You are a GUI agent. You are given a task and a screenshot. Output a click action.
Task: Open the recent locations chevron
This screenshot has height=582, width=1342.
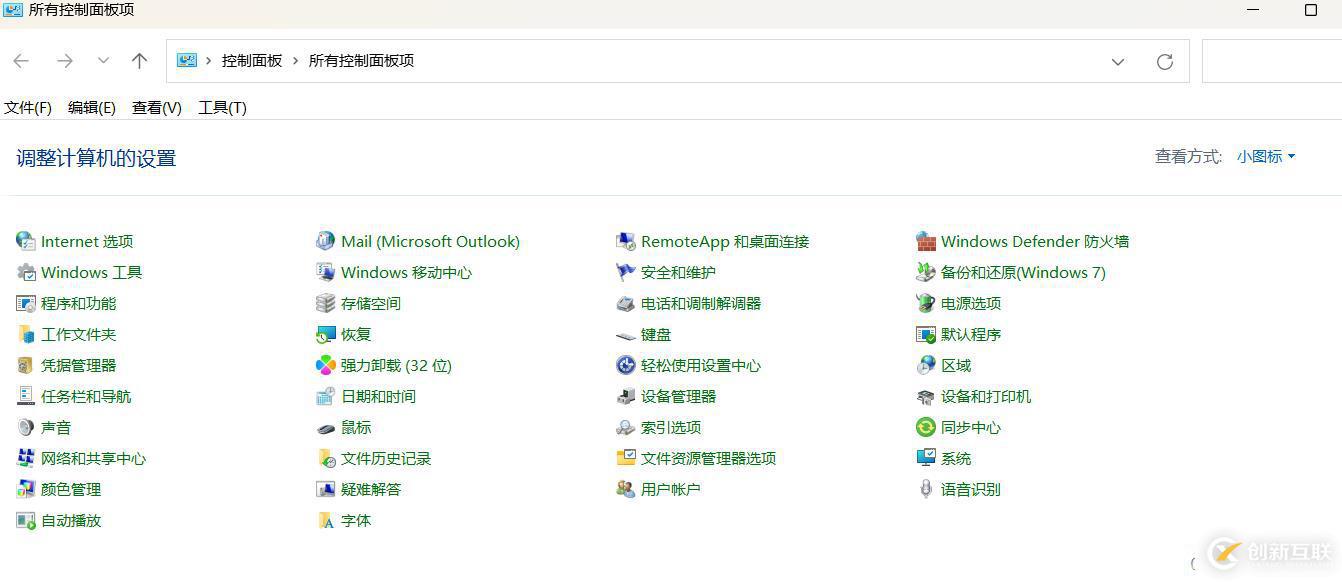pyautogui.click(x=103, y=61)
